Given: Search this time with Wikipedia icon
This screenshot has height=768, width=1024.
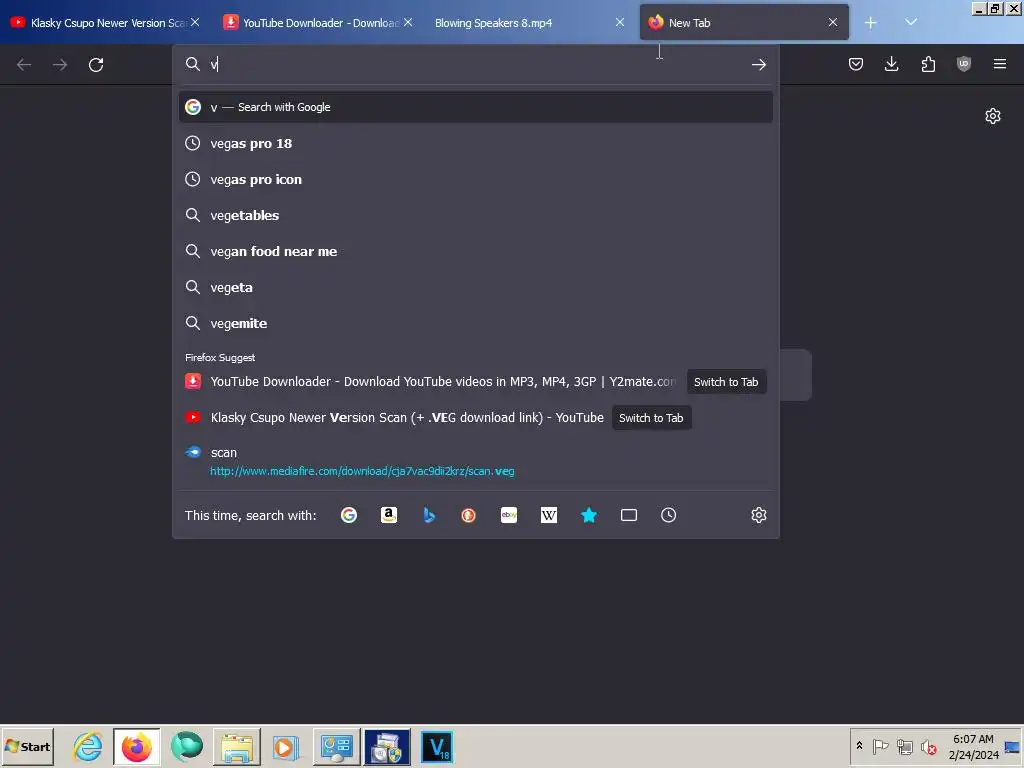Looking at the screenshot, I should 549,515.
